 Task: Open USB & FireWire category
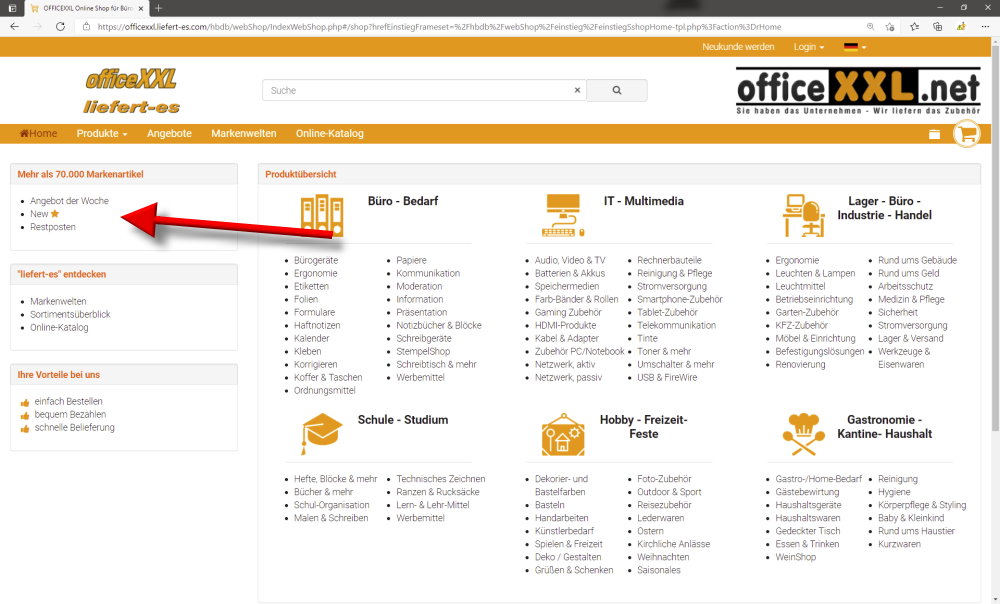click(667, 378)
